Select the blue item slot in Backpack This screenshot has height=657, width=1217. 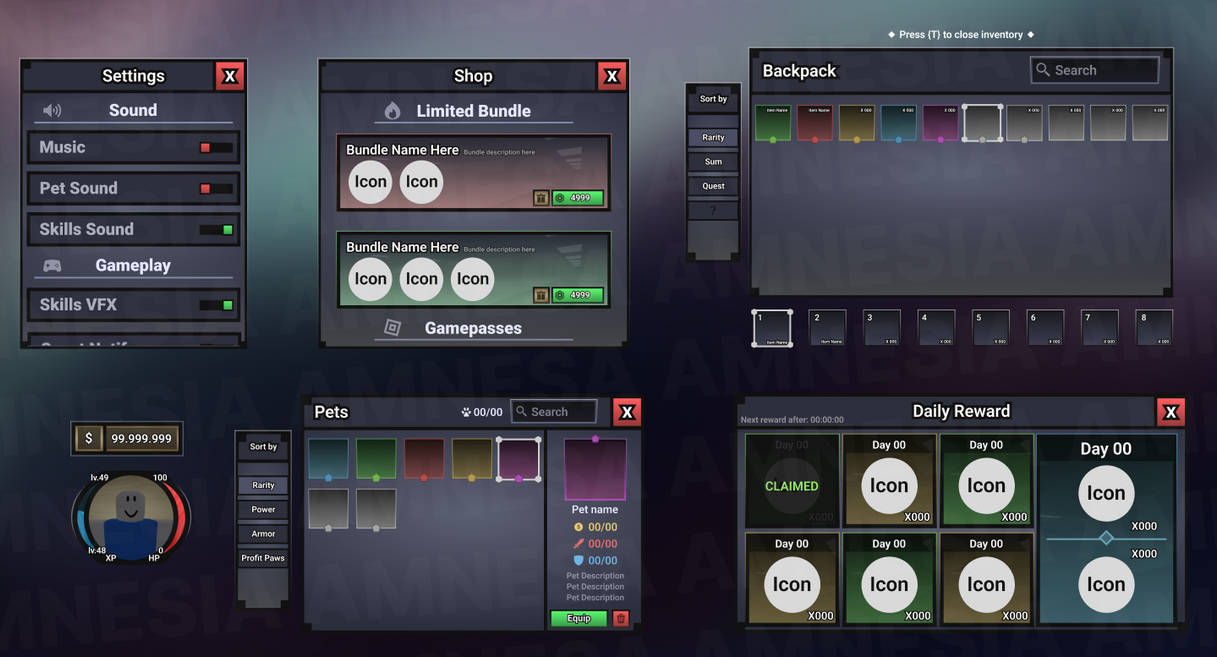tap(899, 123)
